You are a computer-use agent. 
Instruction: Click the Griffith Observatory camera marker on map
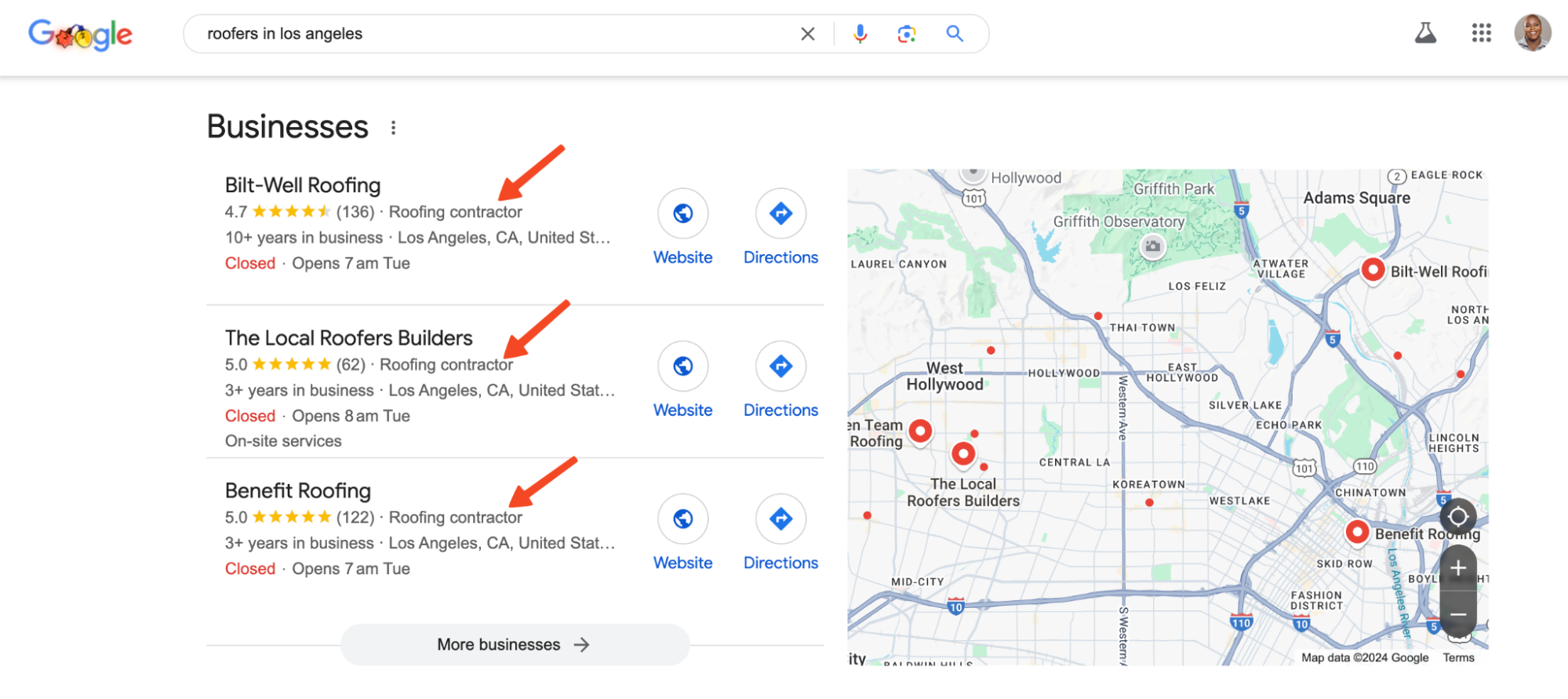click(x=1152, y=246)
